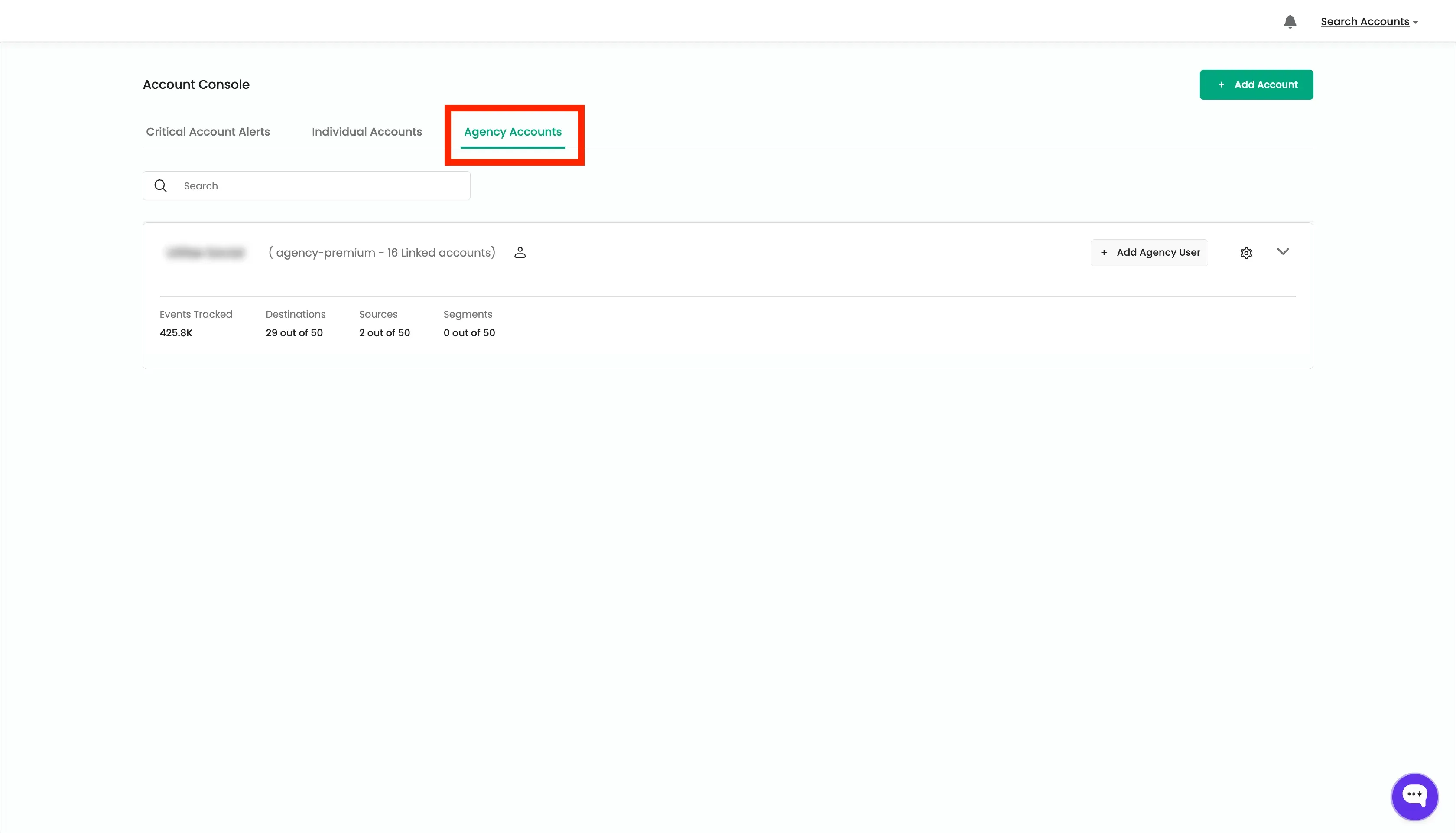This screenshot has width=1456, height=833.
Task: Open agency account settings gear
Action: pos(1246,253)
